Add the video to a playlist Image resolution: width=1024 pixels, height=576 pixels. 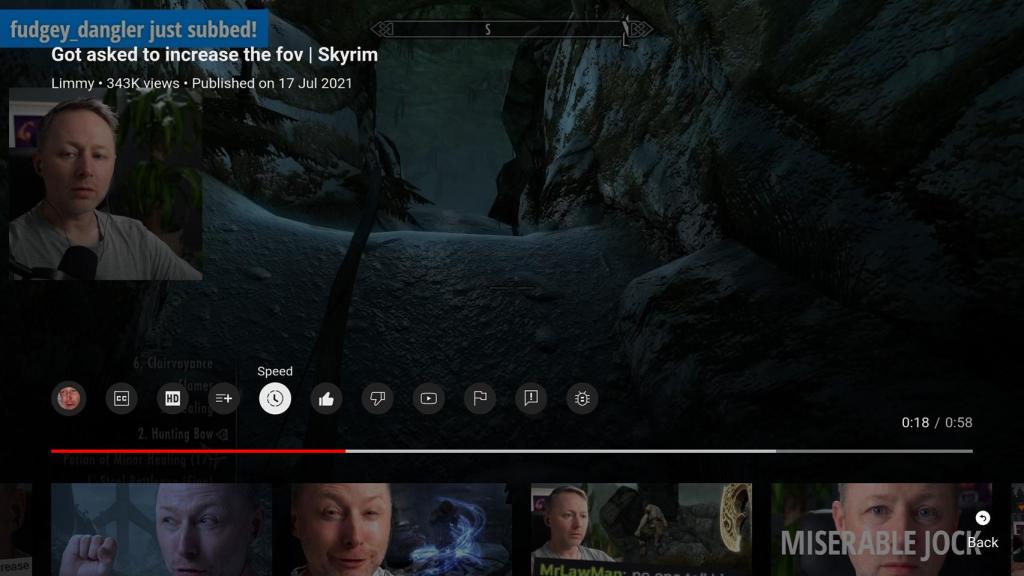click(224, 398)
